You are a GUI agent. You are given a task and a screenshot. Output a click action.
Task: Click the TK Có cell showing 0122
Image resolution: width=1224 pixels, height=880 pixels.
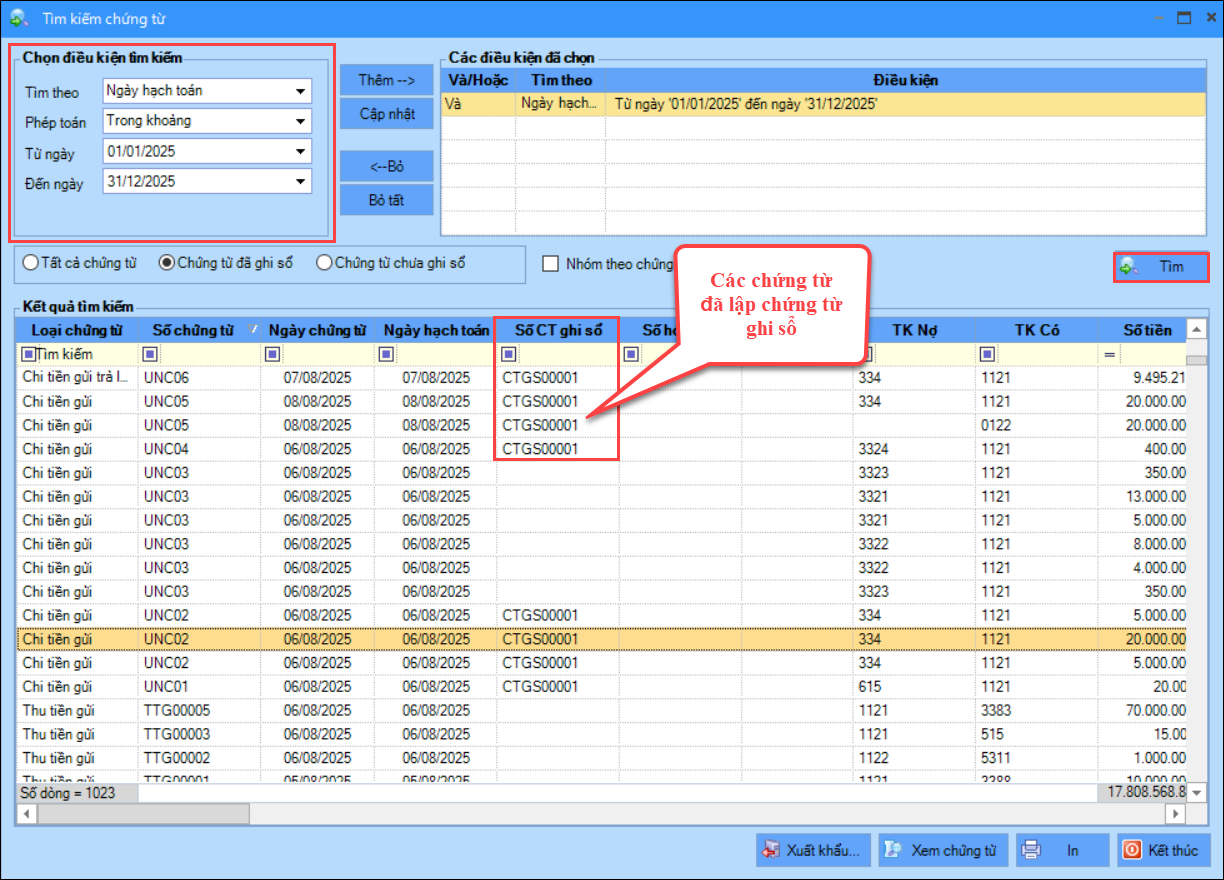pos(1037,425)
